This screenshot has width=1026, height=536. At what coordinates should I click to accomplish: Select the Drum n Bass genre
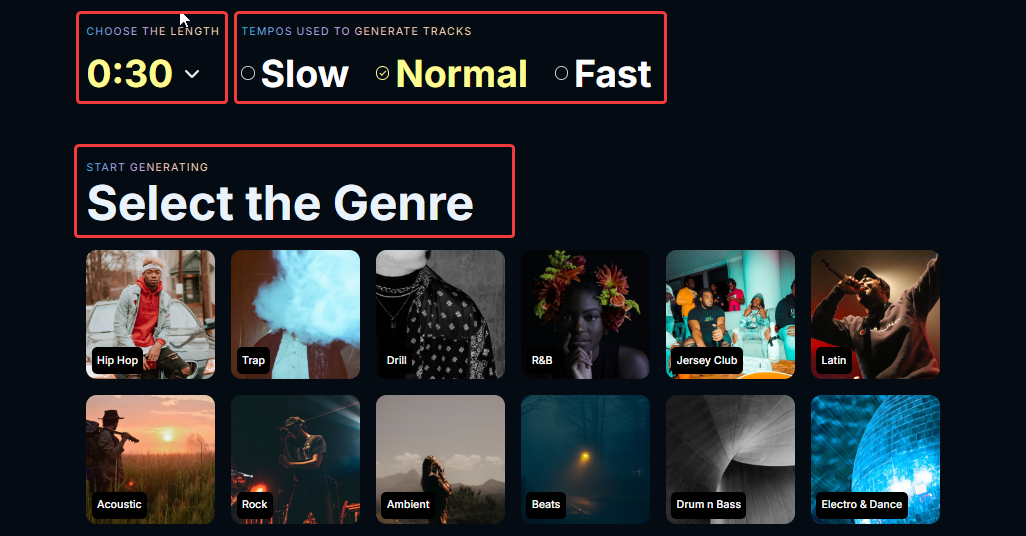(730, 459)
